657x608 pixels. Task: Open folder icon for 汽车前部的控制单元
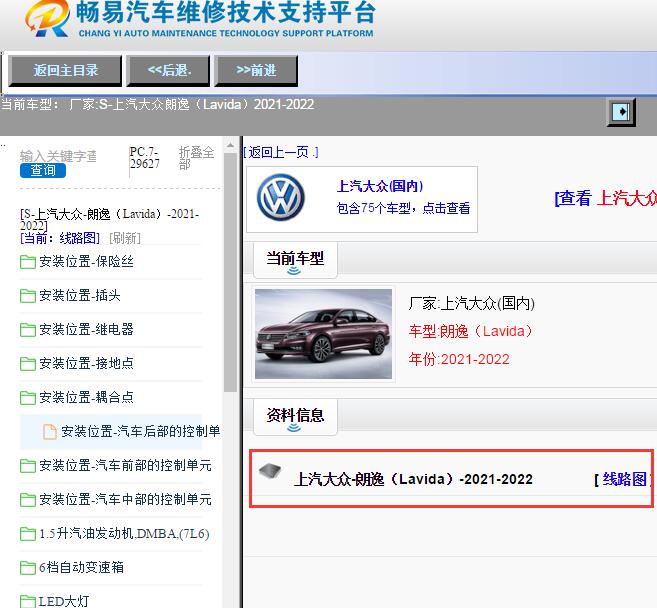[x=28, y=466]
